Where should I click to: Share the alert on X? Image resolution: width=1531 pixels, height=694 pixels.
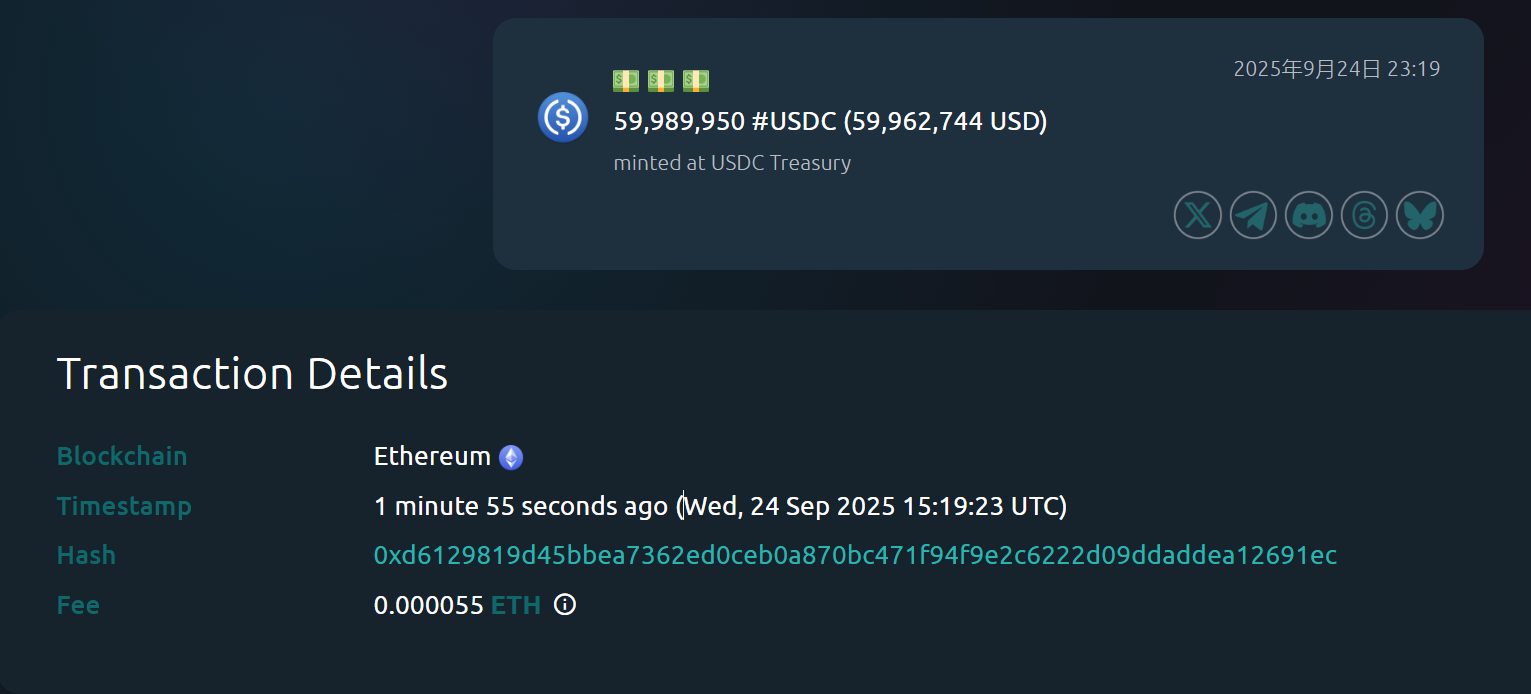coord(1197,215)
